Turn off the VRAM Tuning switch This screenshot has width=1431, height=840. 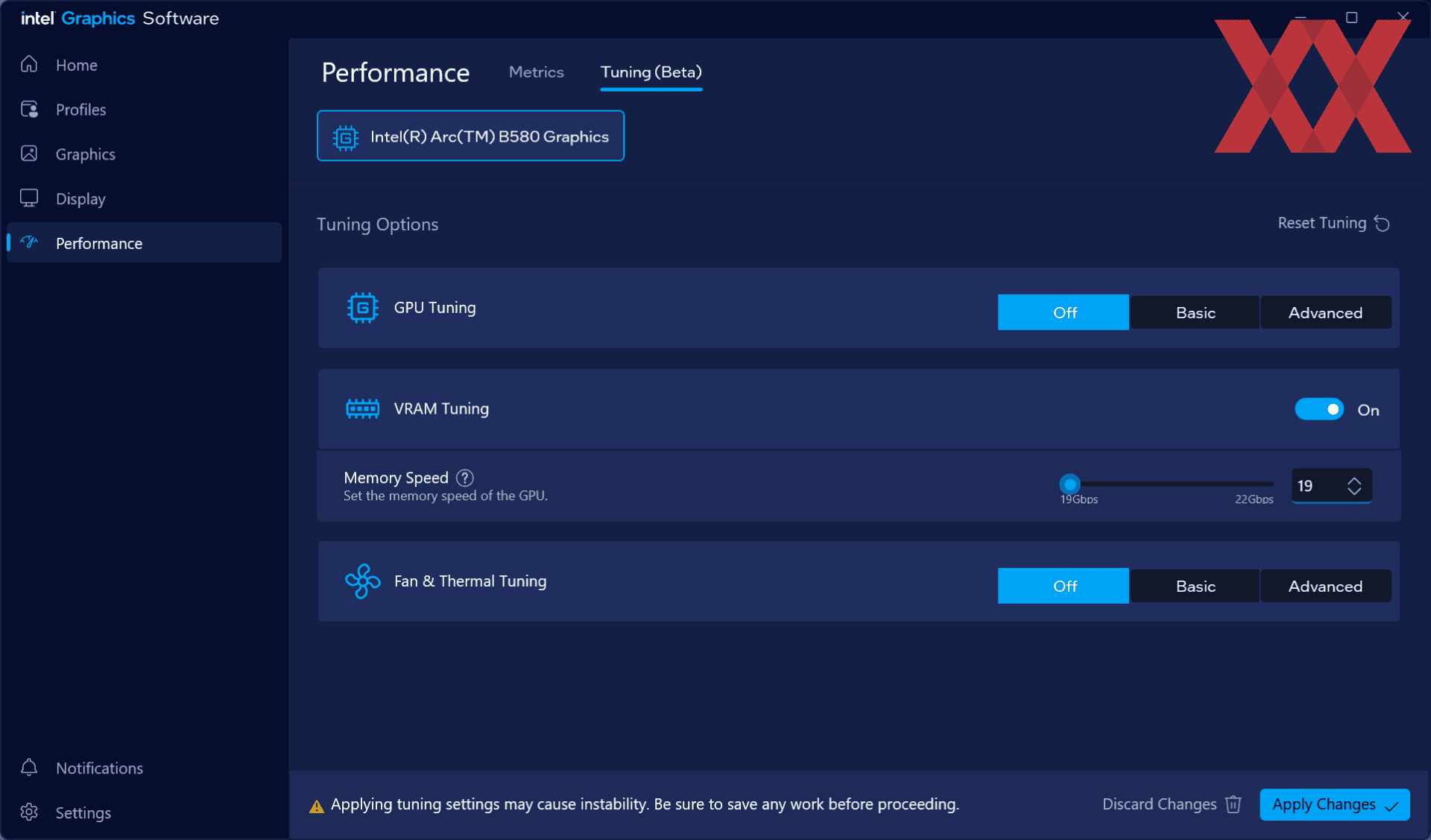click(1319, 409)
